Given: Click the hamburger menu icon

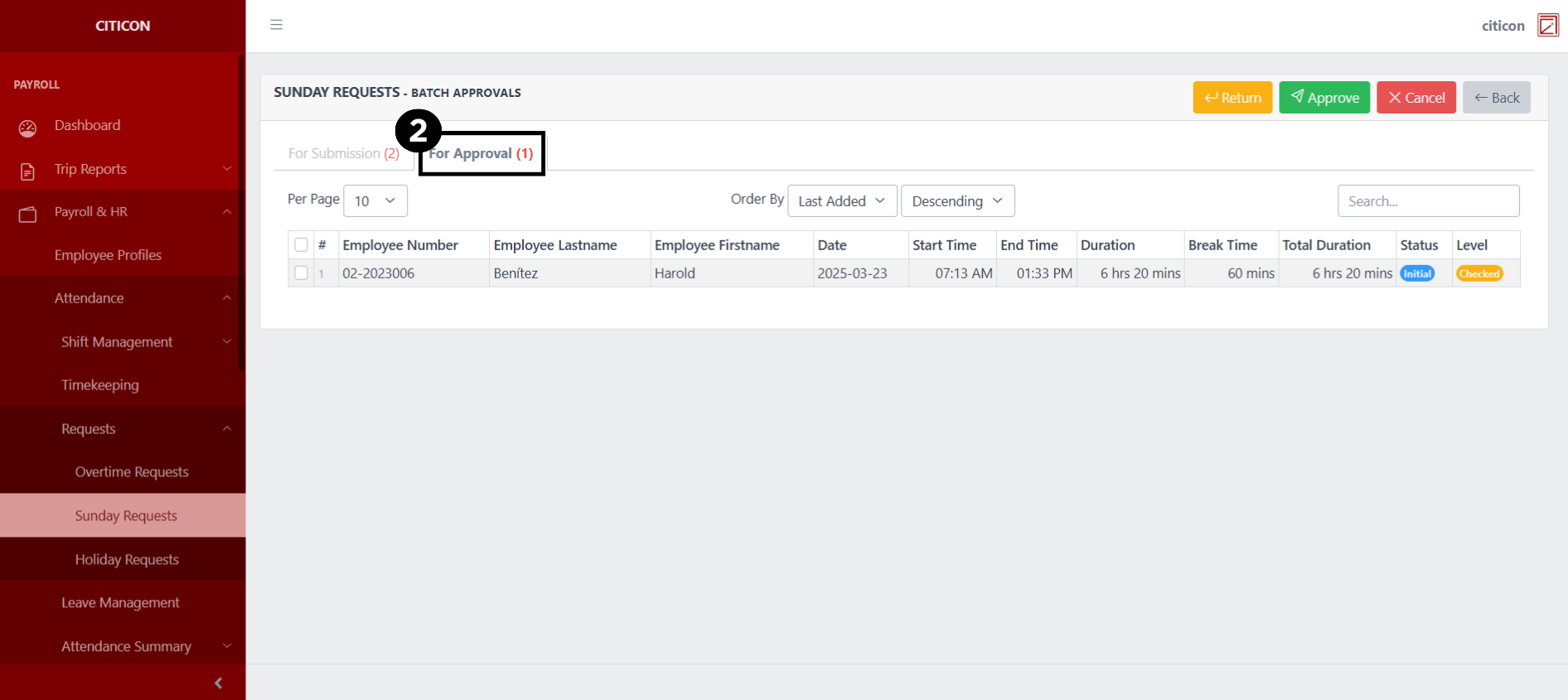Looking at the screenshot, I should 276,25.
